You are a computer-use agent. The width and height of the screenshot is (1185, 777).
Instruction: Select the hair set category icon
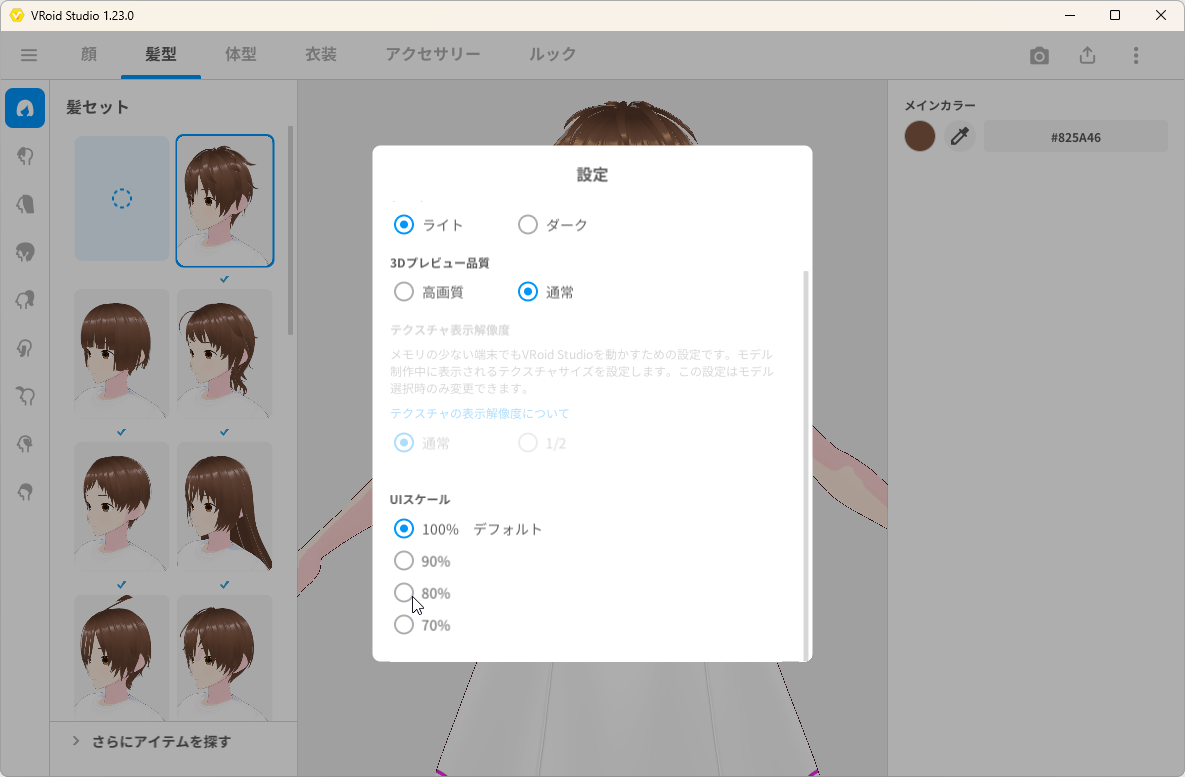24,108
